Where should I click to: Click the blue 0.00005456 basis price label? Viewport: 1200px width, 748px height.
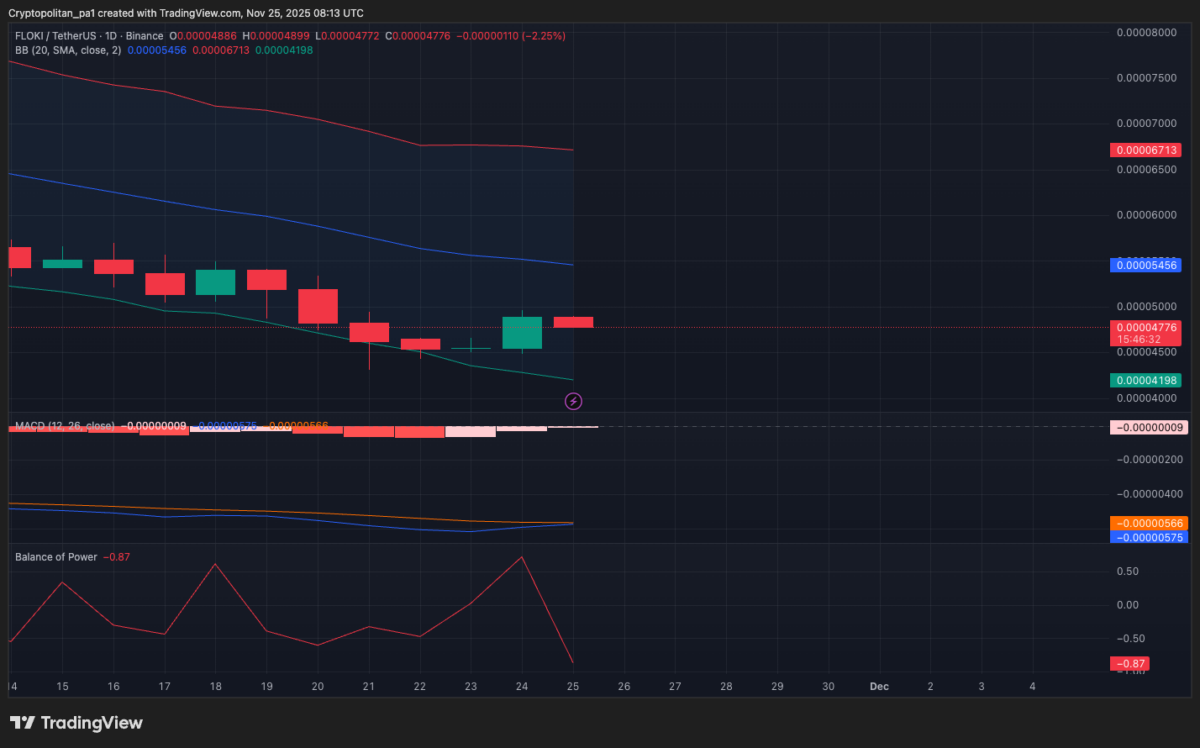(x=1145, y=265)
